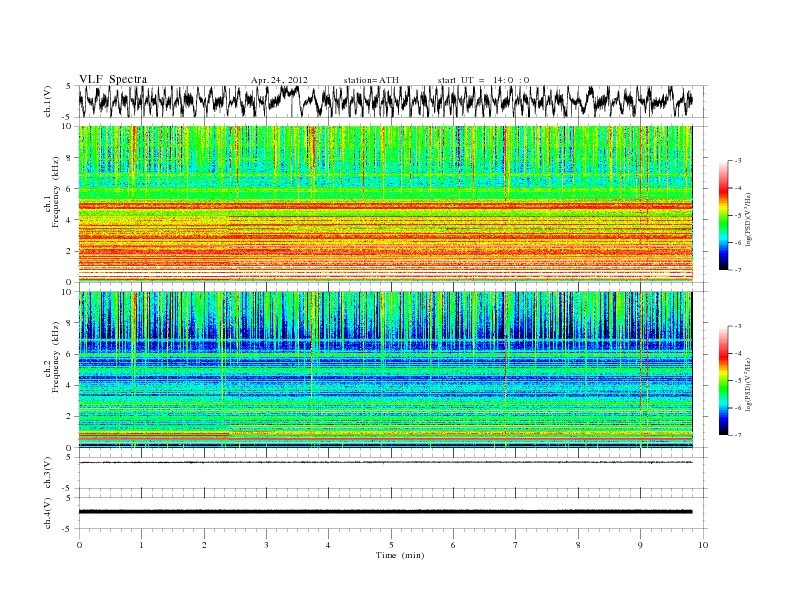Click the "ch.4(V)" axis label
This screenshot has width=792, height=612.
[48, 513]
